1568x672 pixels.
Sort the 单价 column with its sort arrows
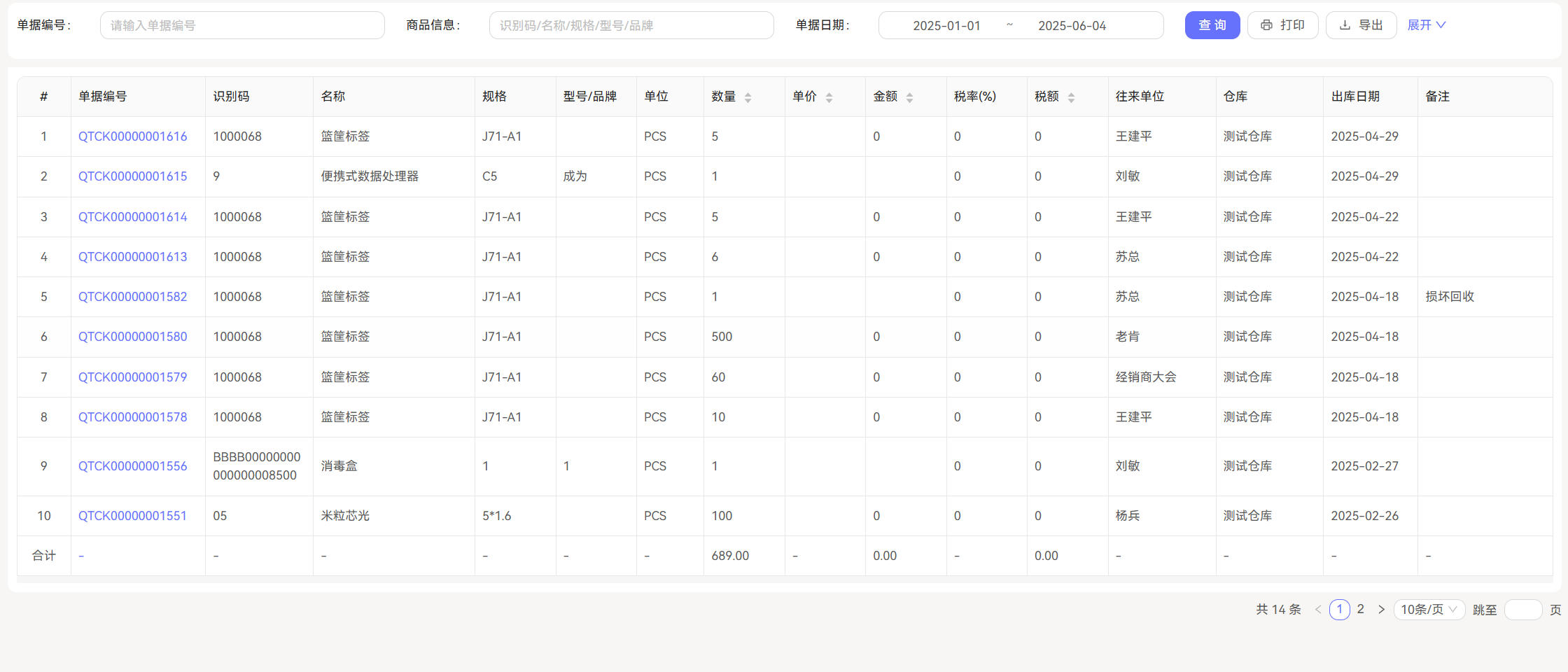pyautogui.click(x=830, y=96)
